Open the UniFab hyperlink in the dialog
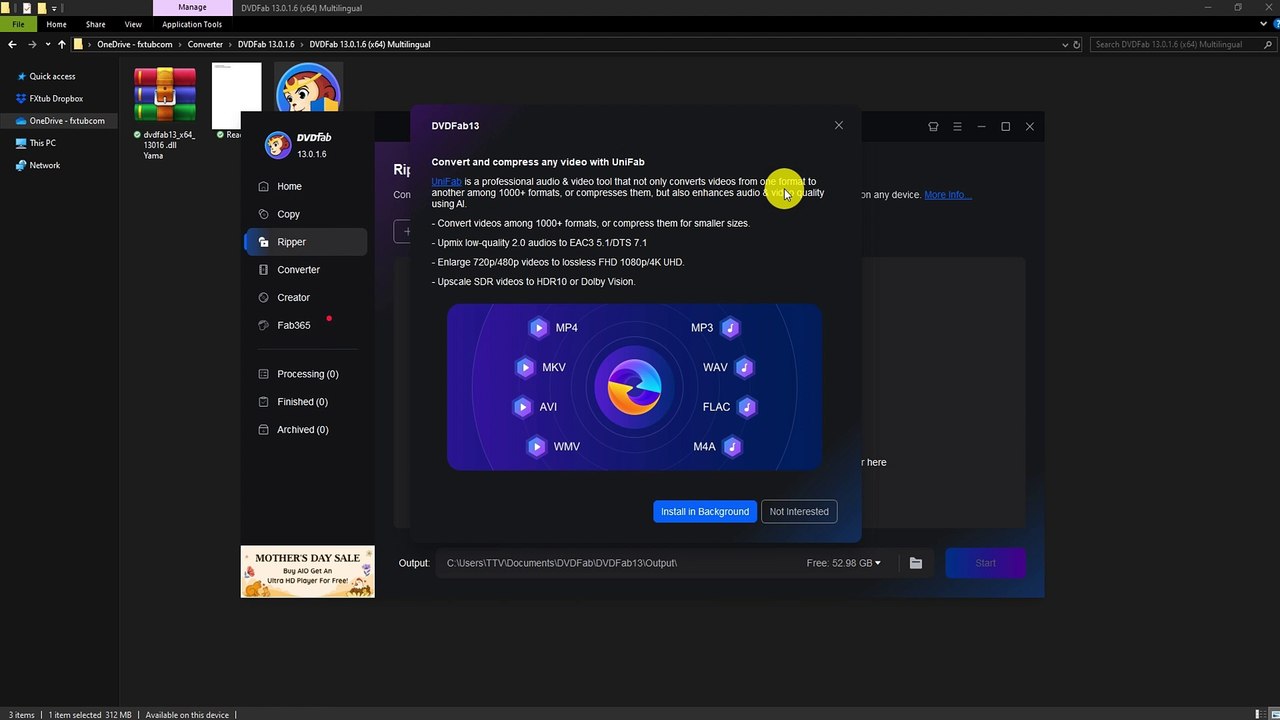 tap(446, 182)
